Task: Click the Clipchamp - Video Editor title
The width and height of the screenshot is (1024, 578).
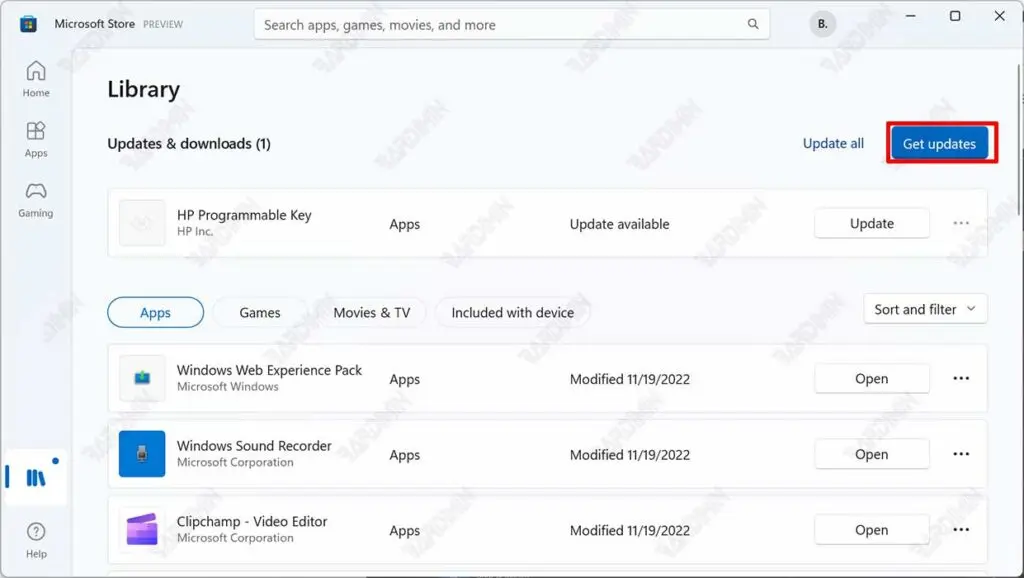Action: tap(252, 521)
